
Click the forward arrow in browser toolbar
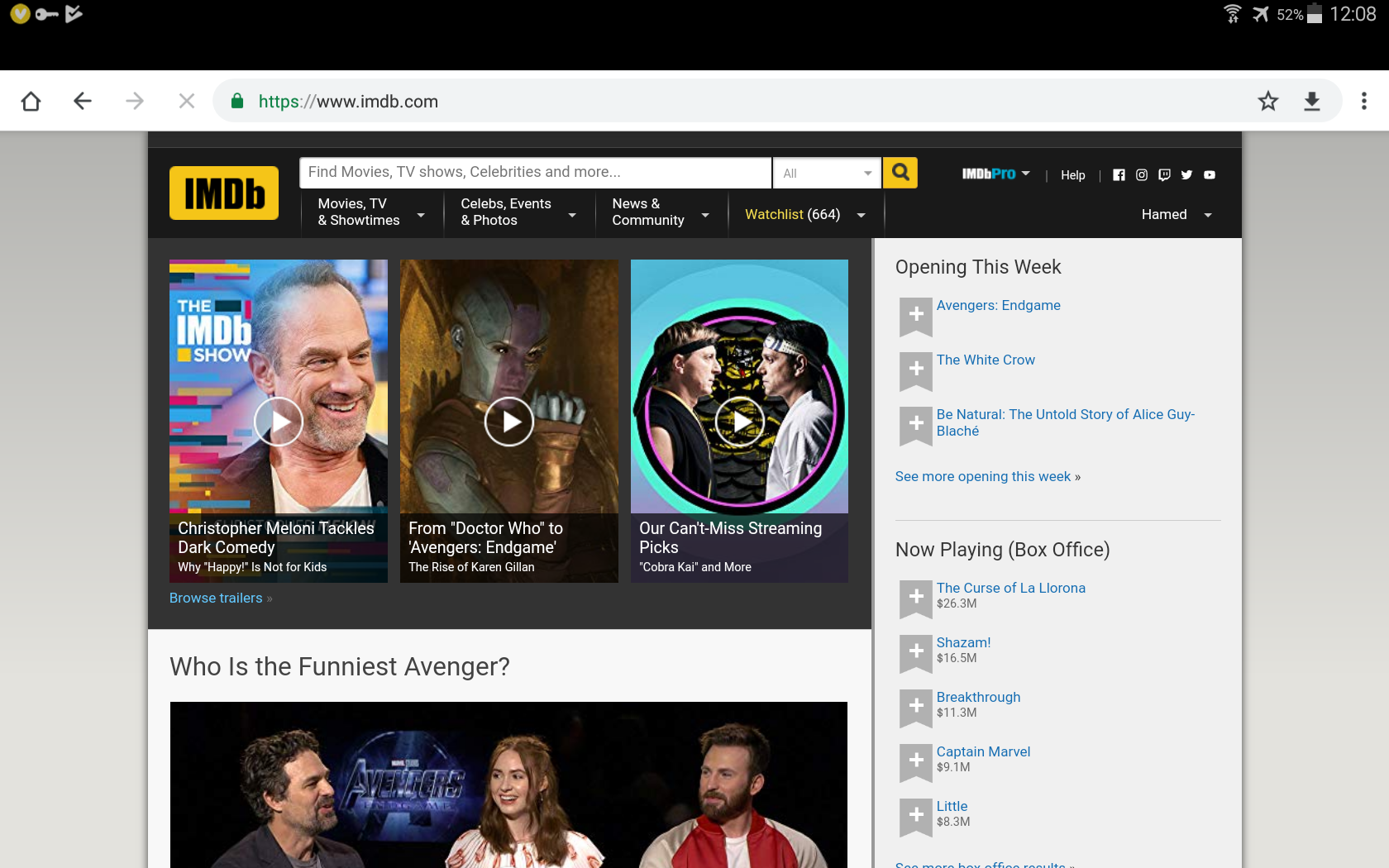134,101
